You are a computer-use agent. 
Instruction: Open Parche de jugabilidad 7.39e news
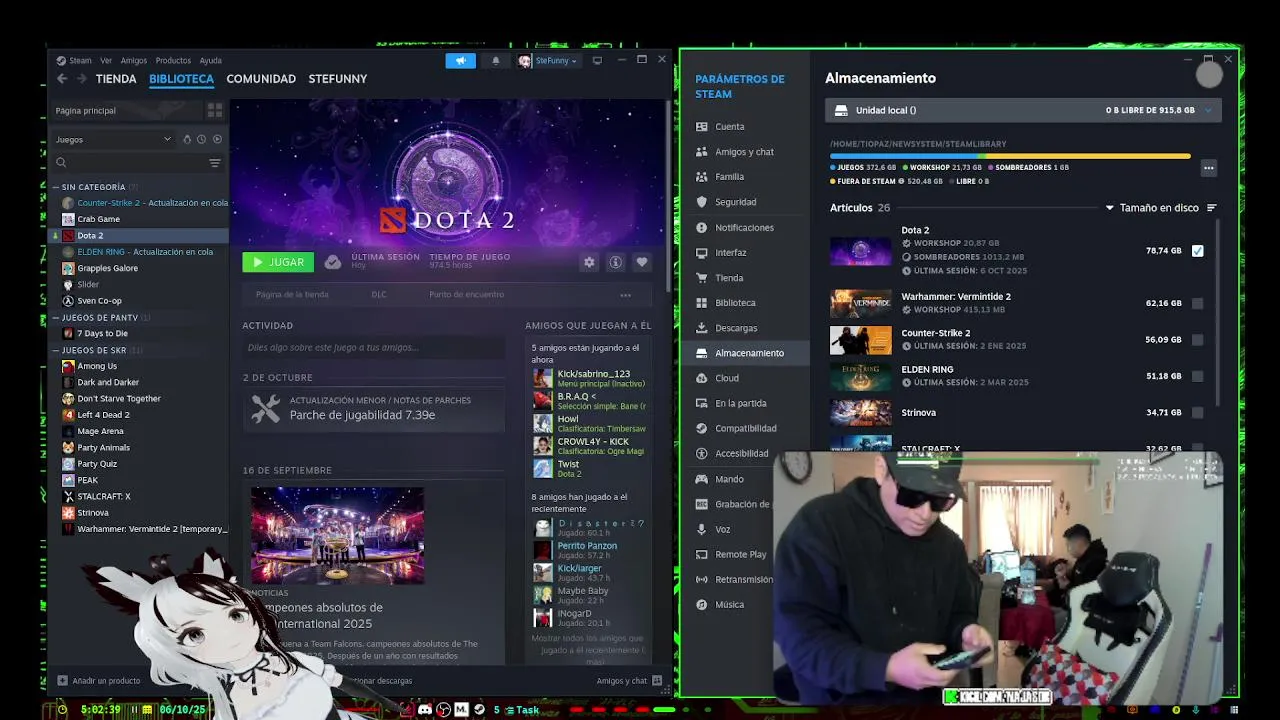374,408
